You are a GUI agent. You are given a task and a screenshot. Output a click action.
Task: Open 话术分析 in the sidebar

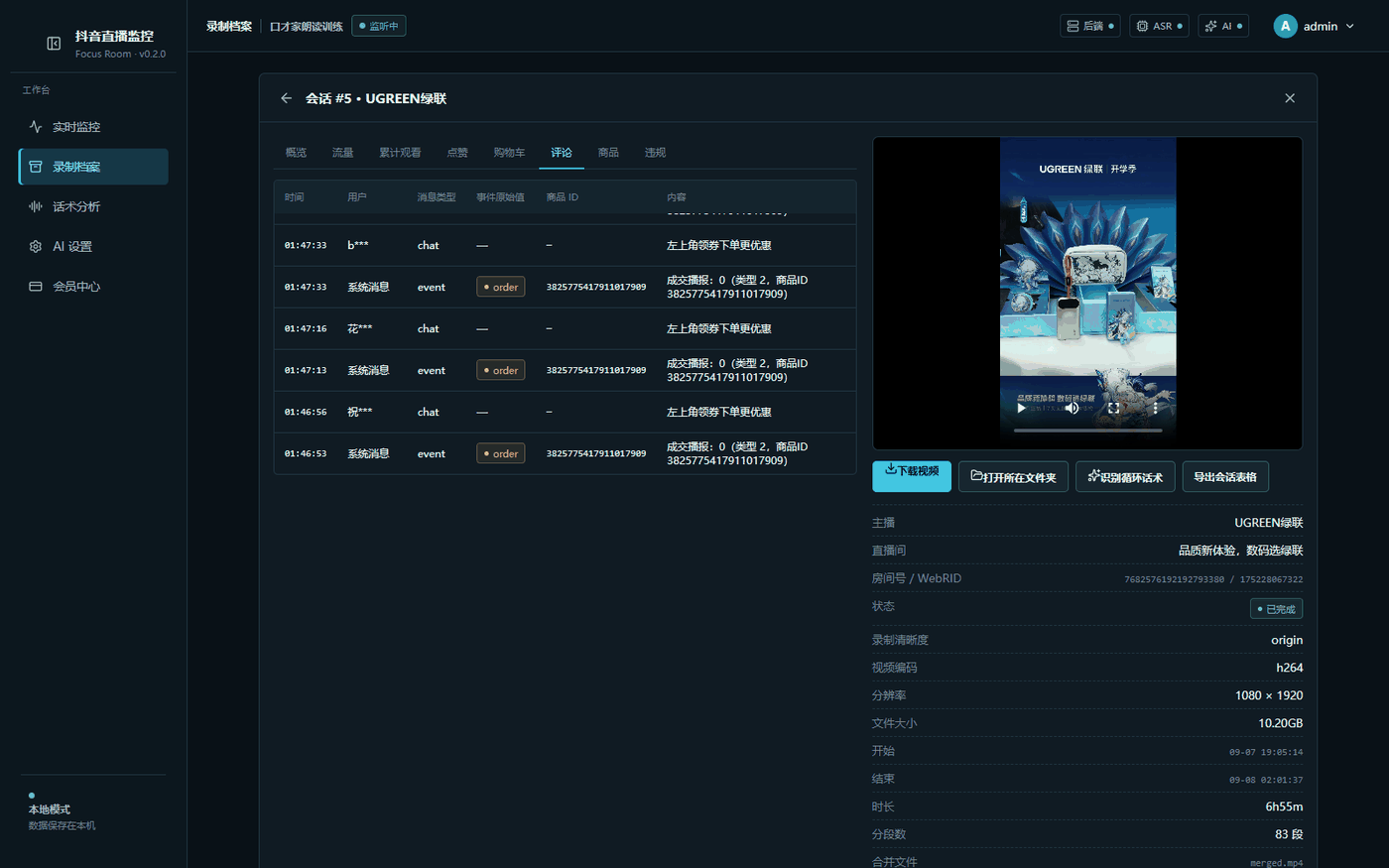[93, 206]
